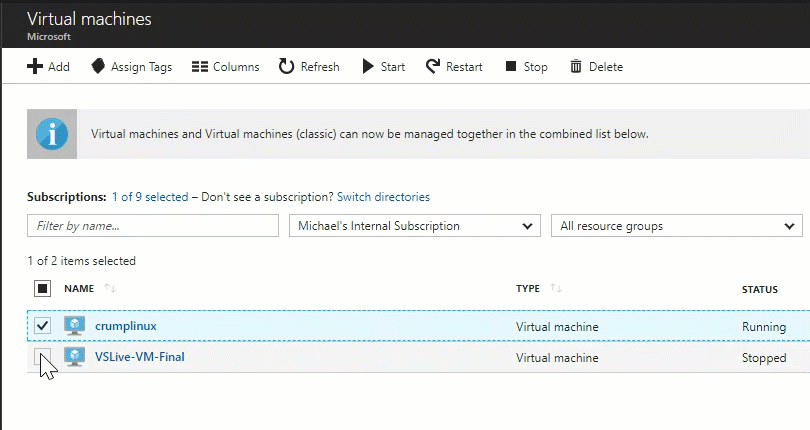
Task: Click the Switch directories link
Action: pos(383,197)
